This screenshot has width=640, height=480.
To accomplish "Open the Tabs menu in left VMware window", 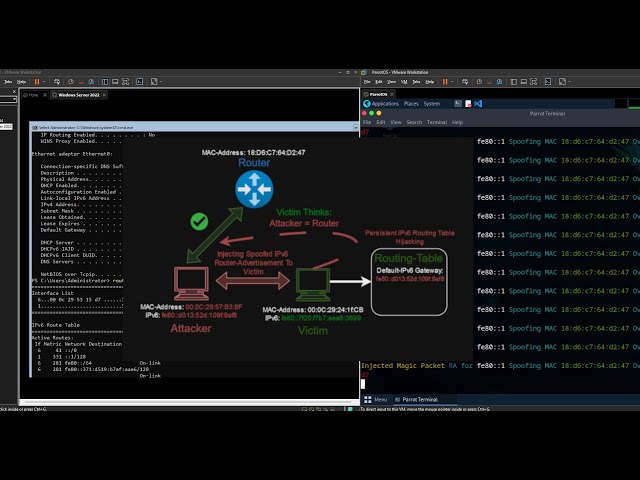I will pyautogui.click(x=8, y=82).
